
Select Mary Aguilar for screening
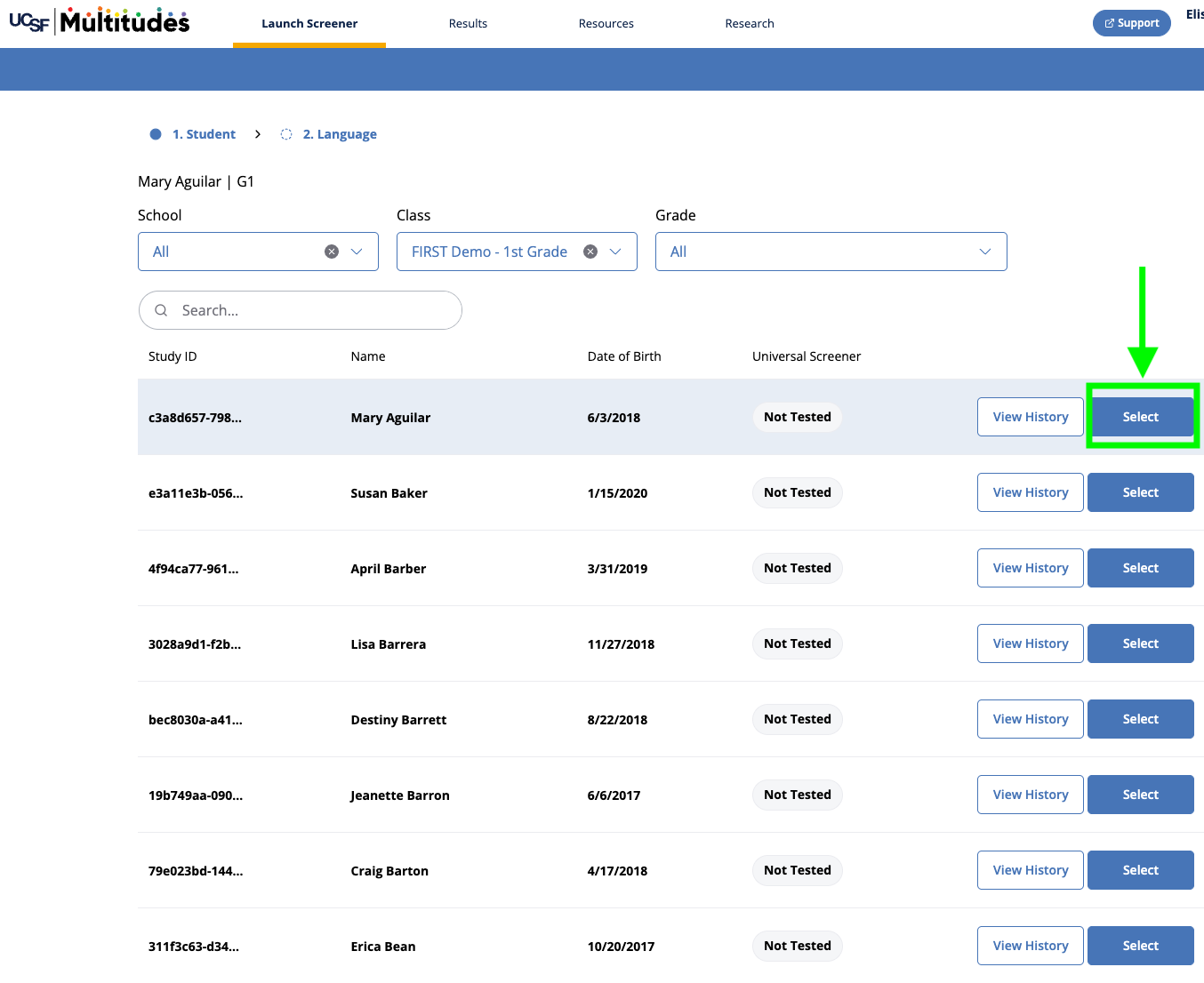(1141, 417)
